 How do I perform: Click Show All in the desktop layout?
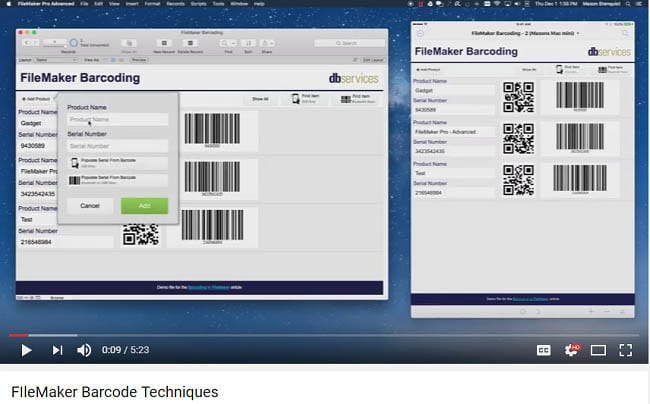(x=260, y=99)
